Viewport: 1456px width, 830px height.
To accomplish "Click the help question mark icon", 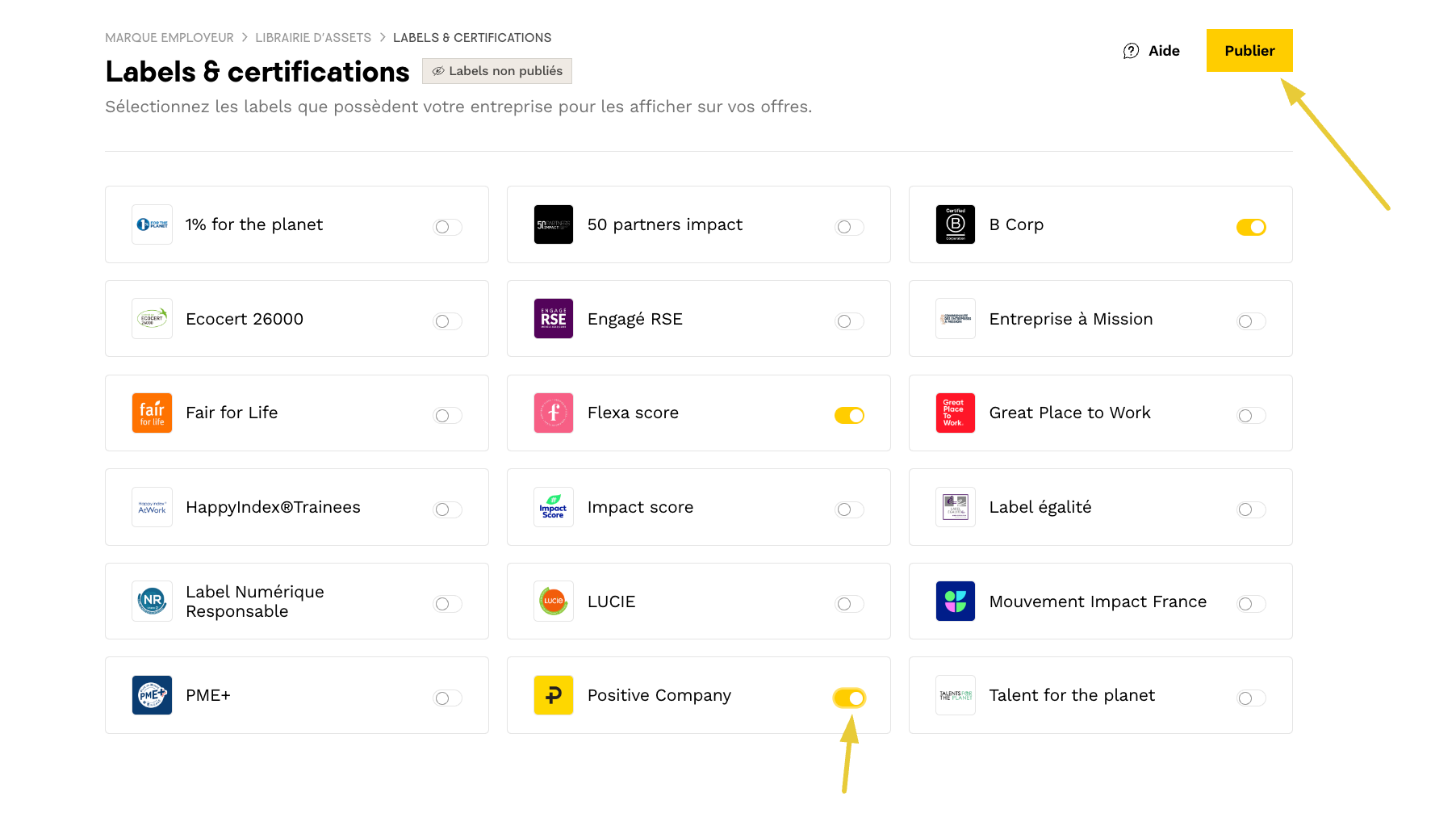I will (1131, 51).
